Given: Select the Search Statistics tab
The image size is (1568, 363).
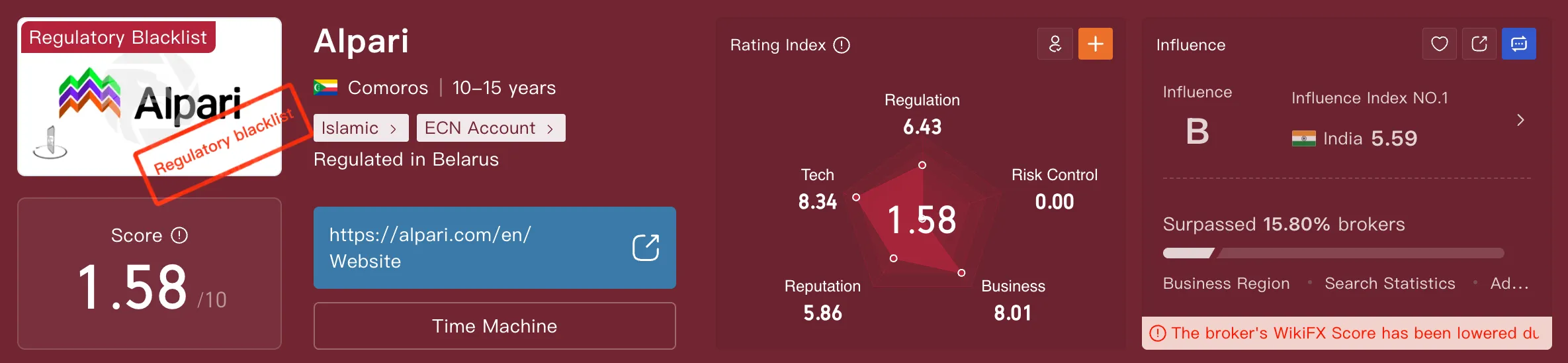Looking at the screenshot, I should (x=1390, y=284).
